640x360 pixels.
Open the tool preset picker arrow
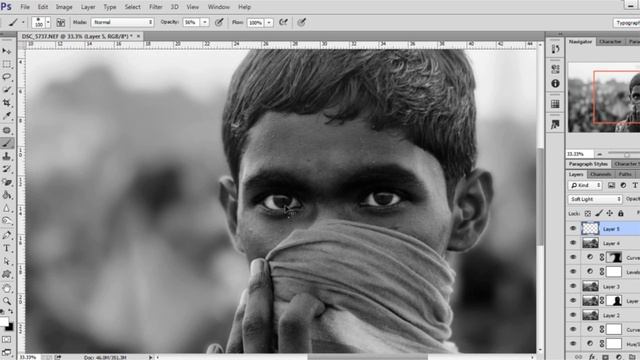coord(23,22)
